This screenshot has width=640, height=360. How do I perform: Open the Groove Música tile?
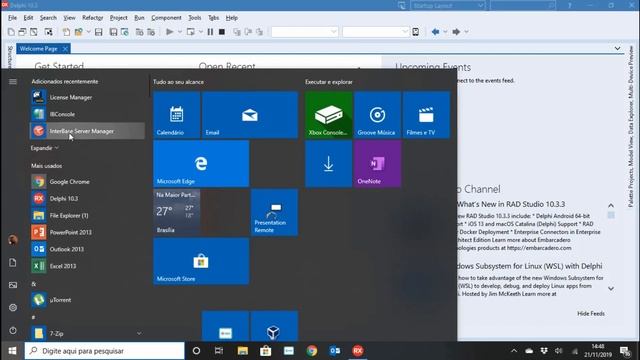(x=378, y=115)
